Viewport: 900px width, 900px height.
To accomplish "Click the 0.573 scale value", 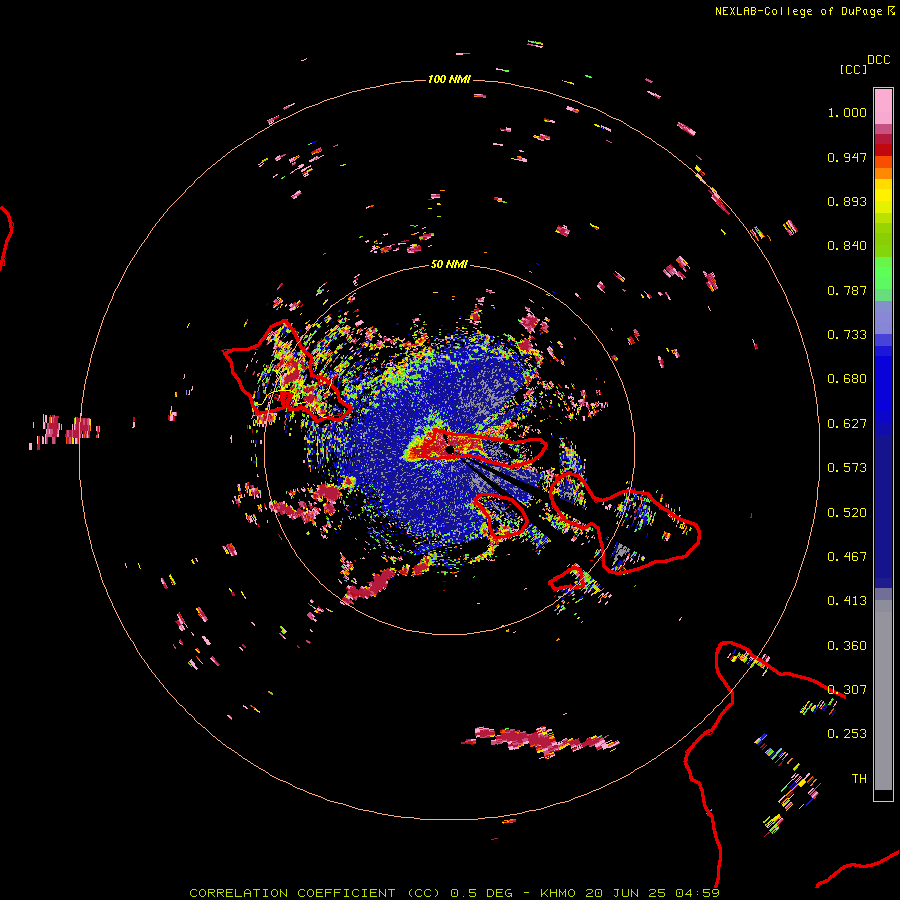I will [x=847, y=468].
